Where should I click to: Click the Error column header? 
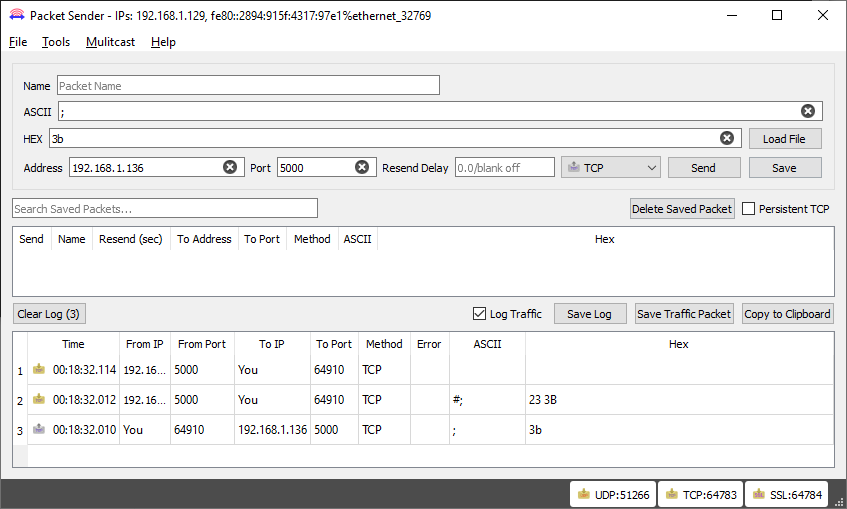429,344
